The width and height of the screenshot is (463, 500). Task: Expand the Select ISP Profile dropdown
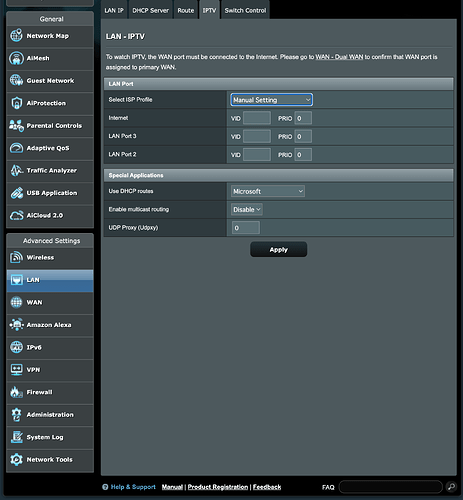pos(271,100)
